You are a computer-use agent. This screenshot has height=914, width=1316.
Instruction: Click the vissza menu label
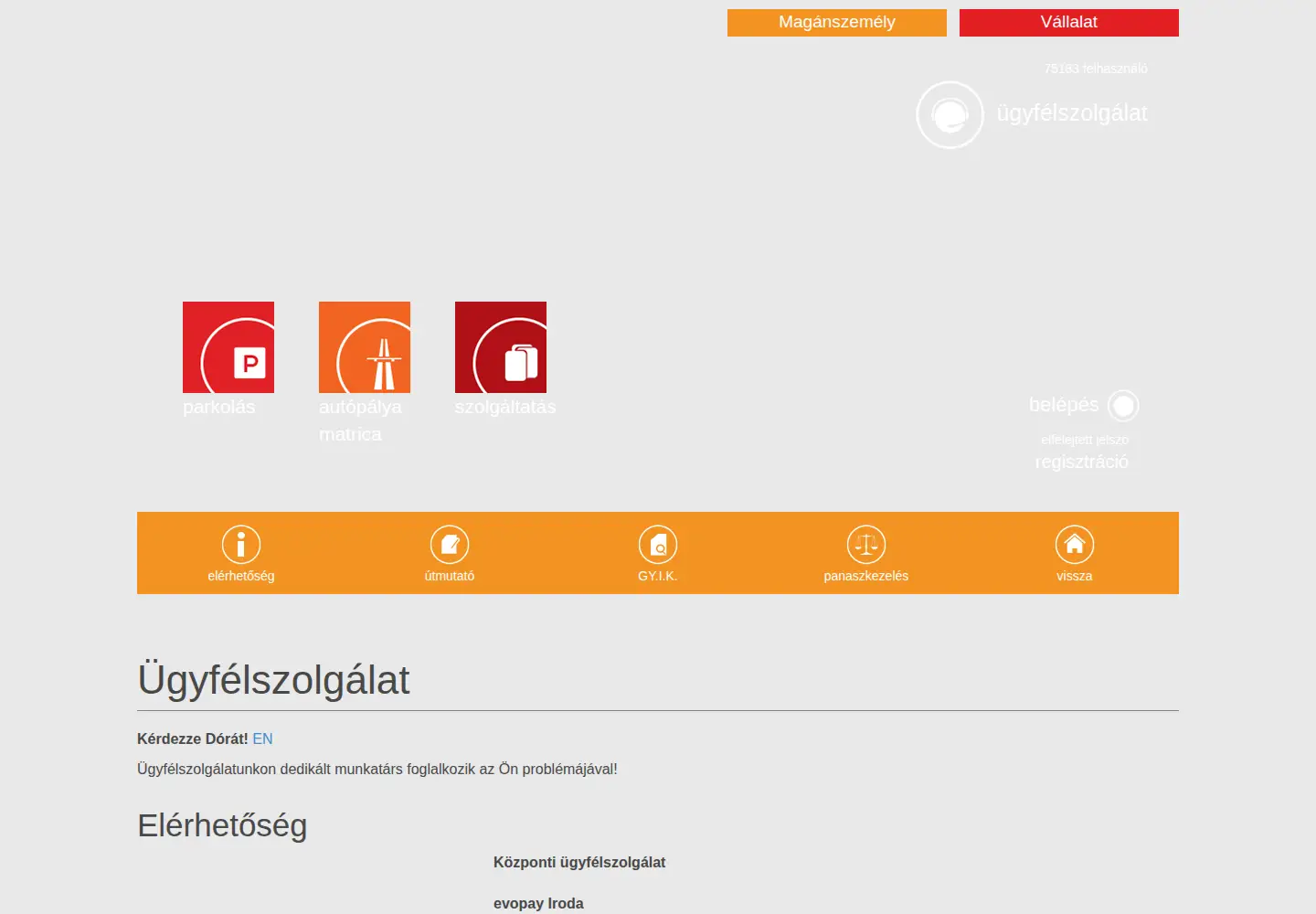coord(1075,576)
